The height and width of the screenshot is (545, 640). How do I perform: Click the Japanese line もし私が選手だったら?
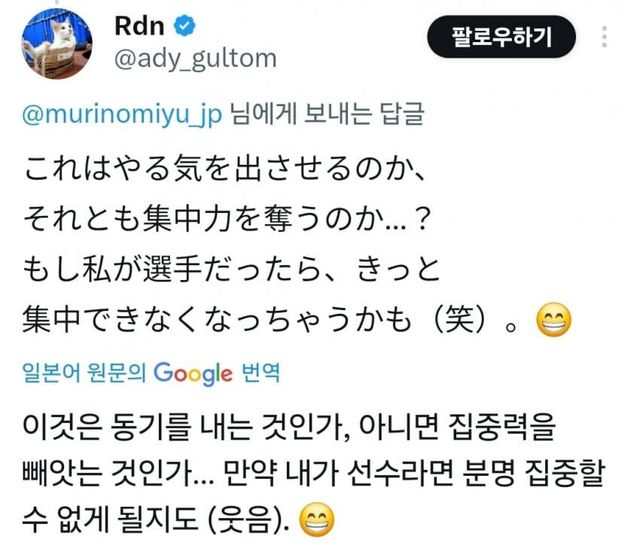[x=231, y=270]
